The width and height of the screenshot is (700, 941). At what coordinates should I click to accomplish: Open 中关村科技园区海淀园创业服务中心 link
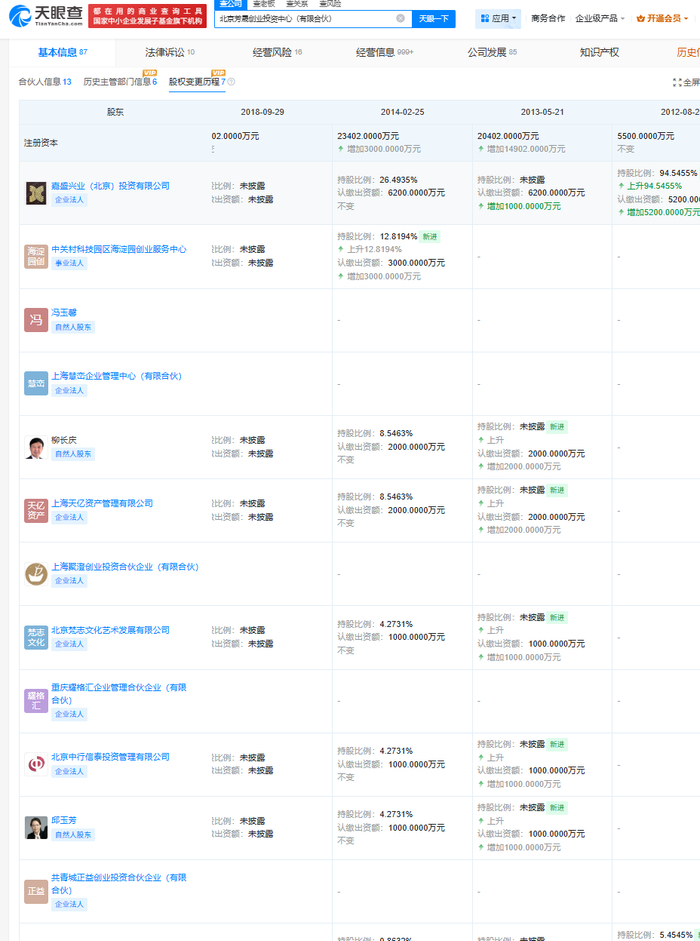(119, 249)
